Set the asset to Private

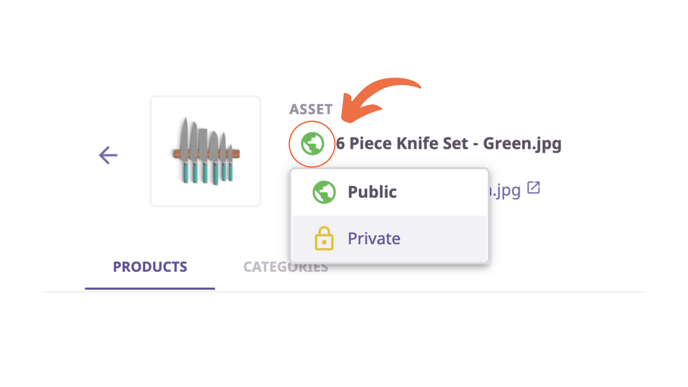(390, 239)
